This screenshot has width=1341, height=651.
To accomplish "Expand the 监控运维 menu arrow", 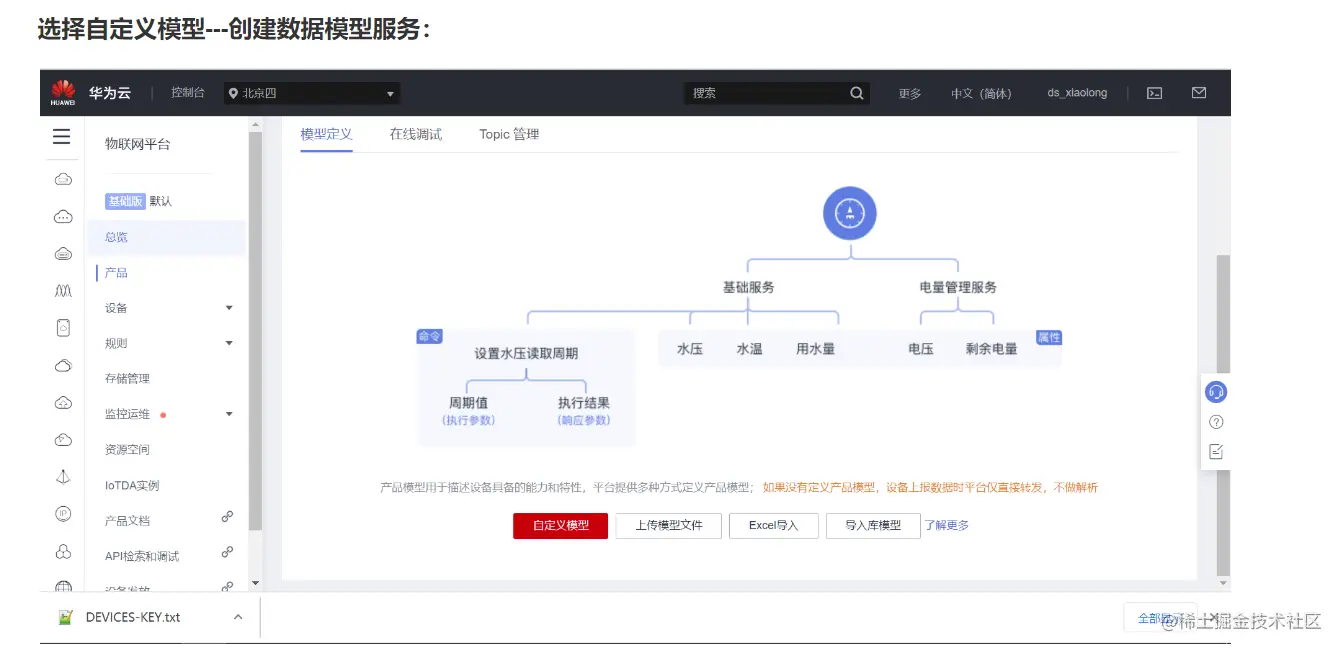I will point(229,414).
